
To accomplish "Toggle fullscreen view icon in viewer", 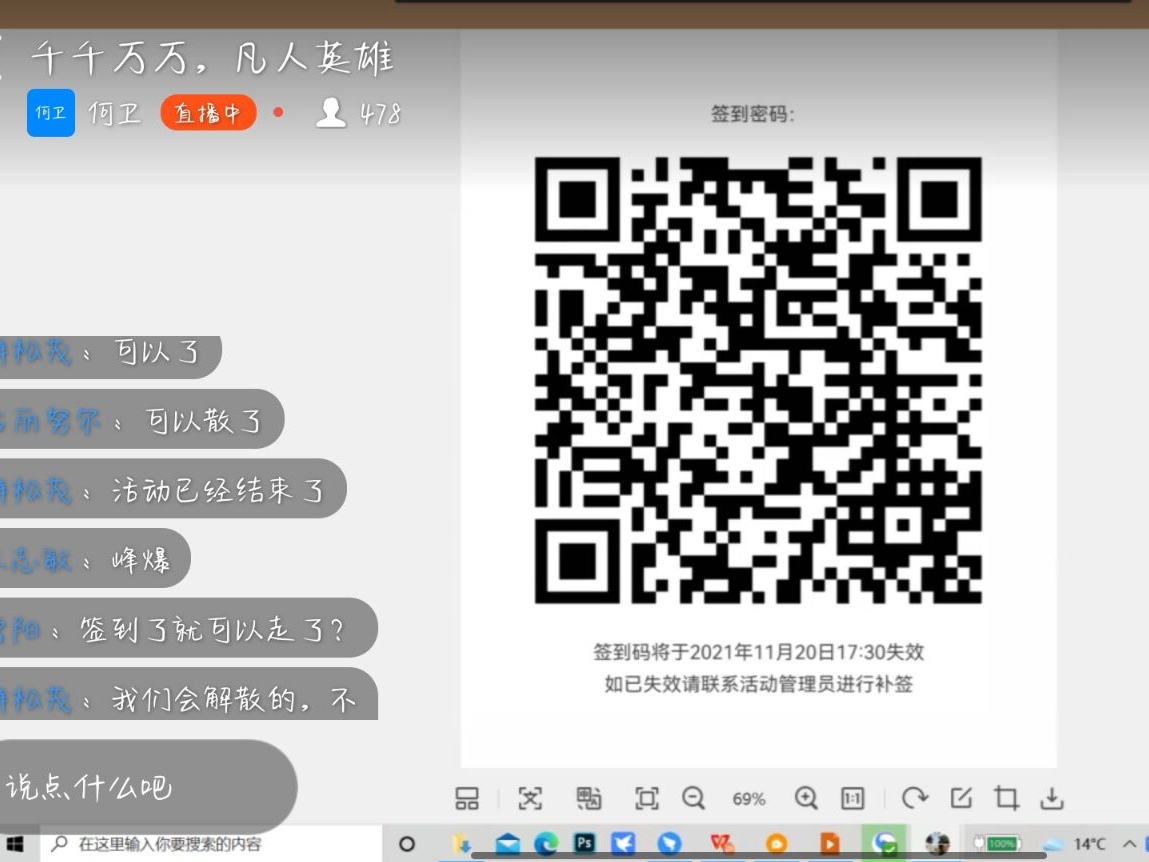I will (x=647, y=798).
